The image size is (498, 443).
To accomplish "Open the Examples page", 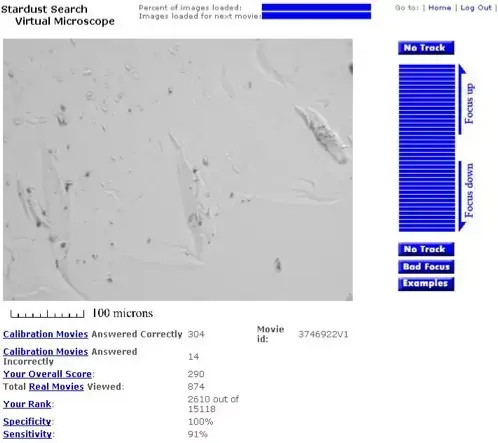I will [x=426, y=284].
